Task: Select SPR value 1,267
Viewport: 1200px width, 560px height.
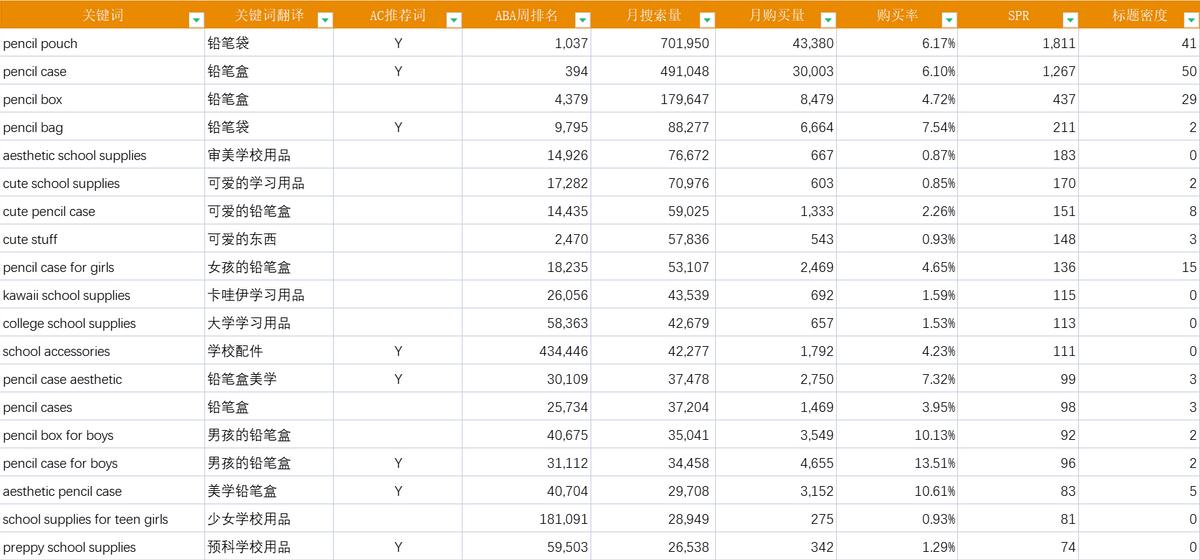Action: (x=1020, y=71)
